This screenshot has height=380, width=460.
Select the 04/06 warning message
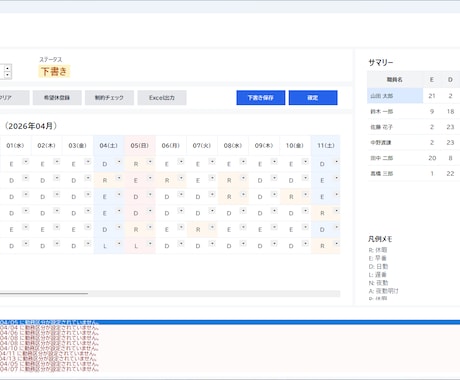point(49,333)
